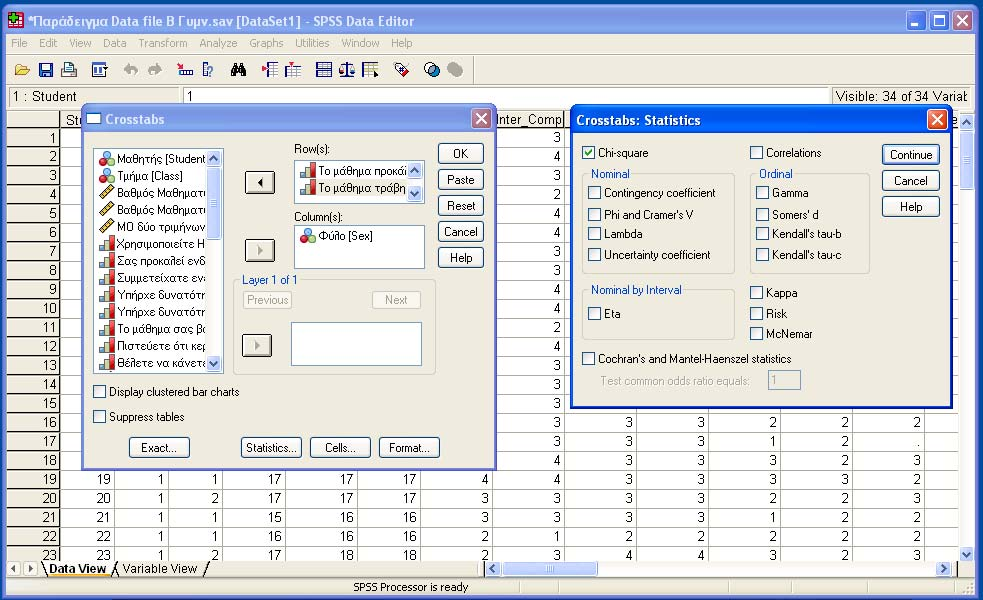Check the Suppress tables option

[x=99, y=416]
